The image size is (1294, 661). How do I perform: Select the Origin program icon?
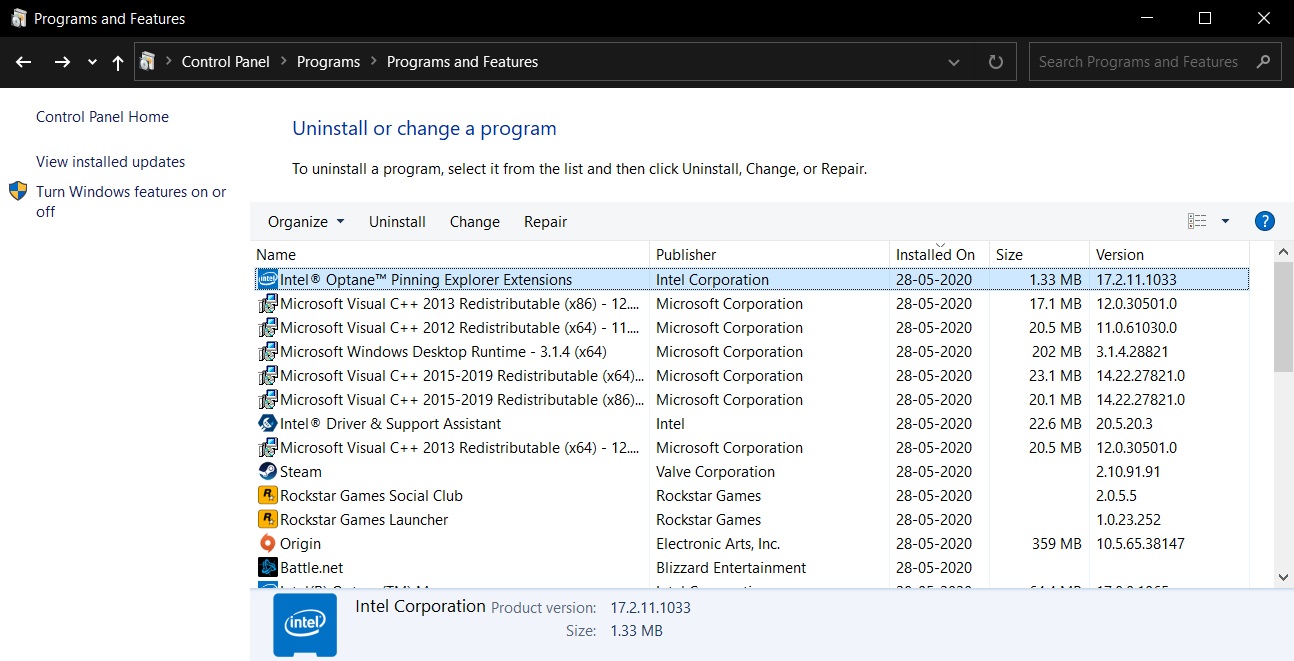pos(267,544)
